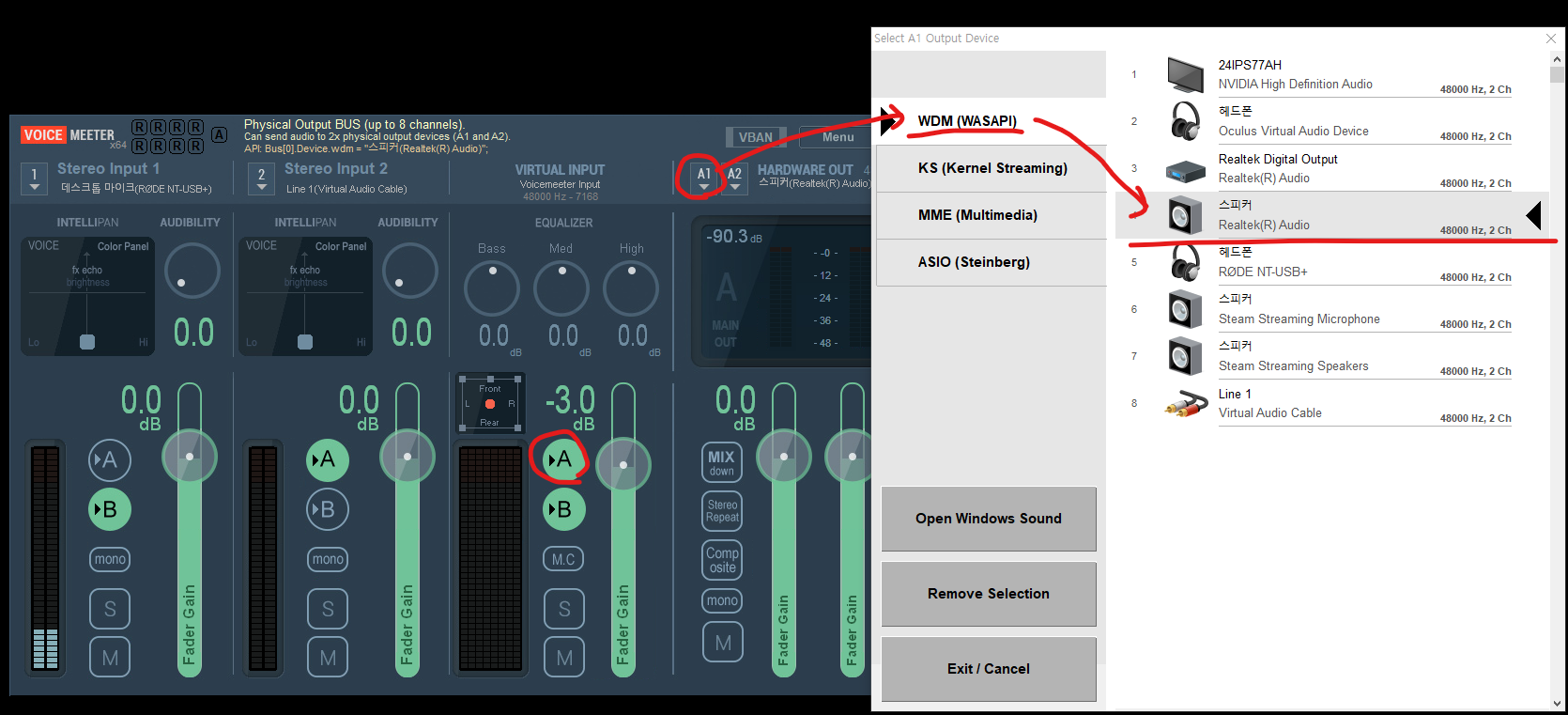Adjust Stereo Input 2 Audibility knob
This screenshot has height=715, width=1568.
click(x=409, y=272)
